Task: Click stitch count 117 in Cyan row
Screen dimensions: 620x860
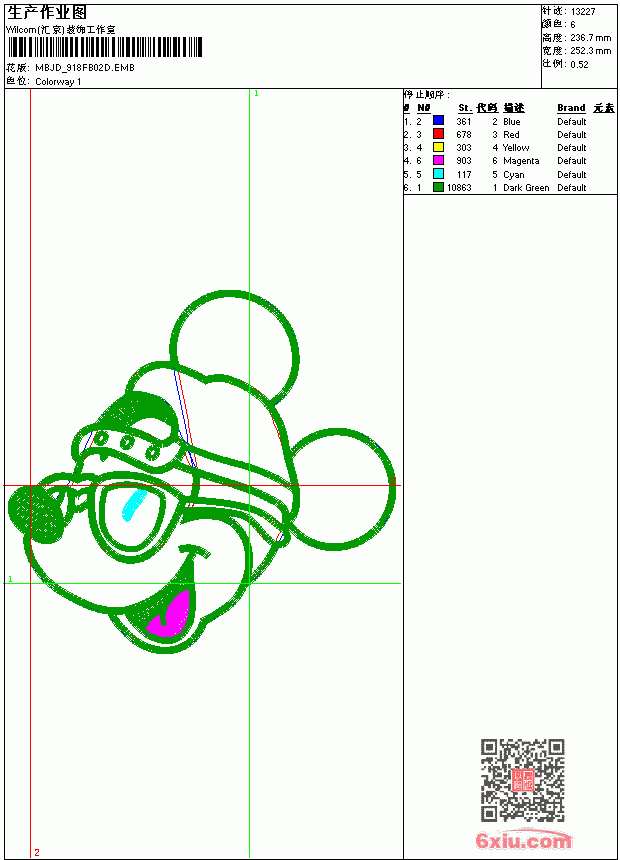Action: point(464,174)
